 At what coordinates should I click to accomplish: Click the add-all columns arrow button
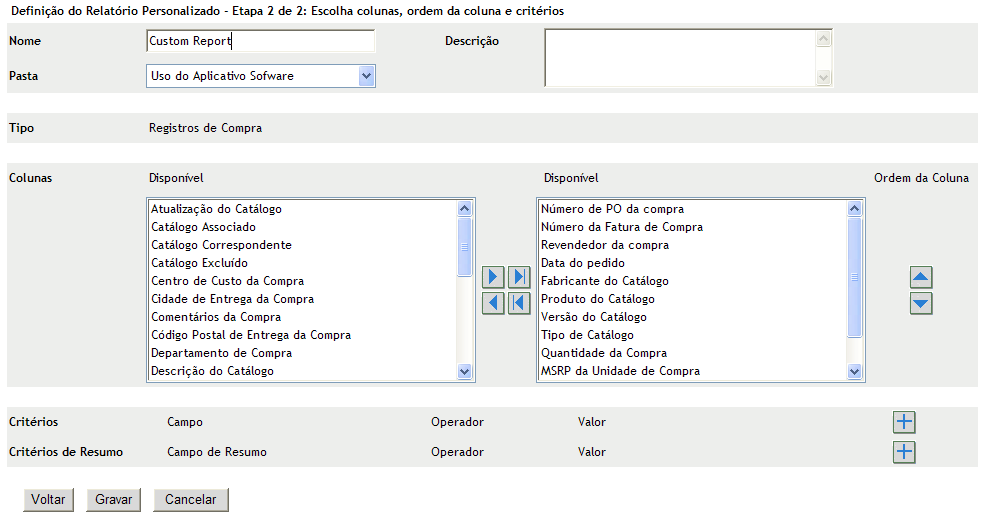coord(519,278)
